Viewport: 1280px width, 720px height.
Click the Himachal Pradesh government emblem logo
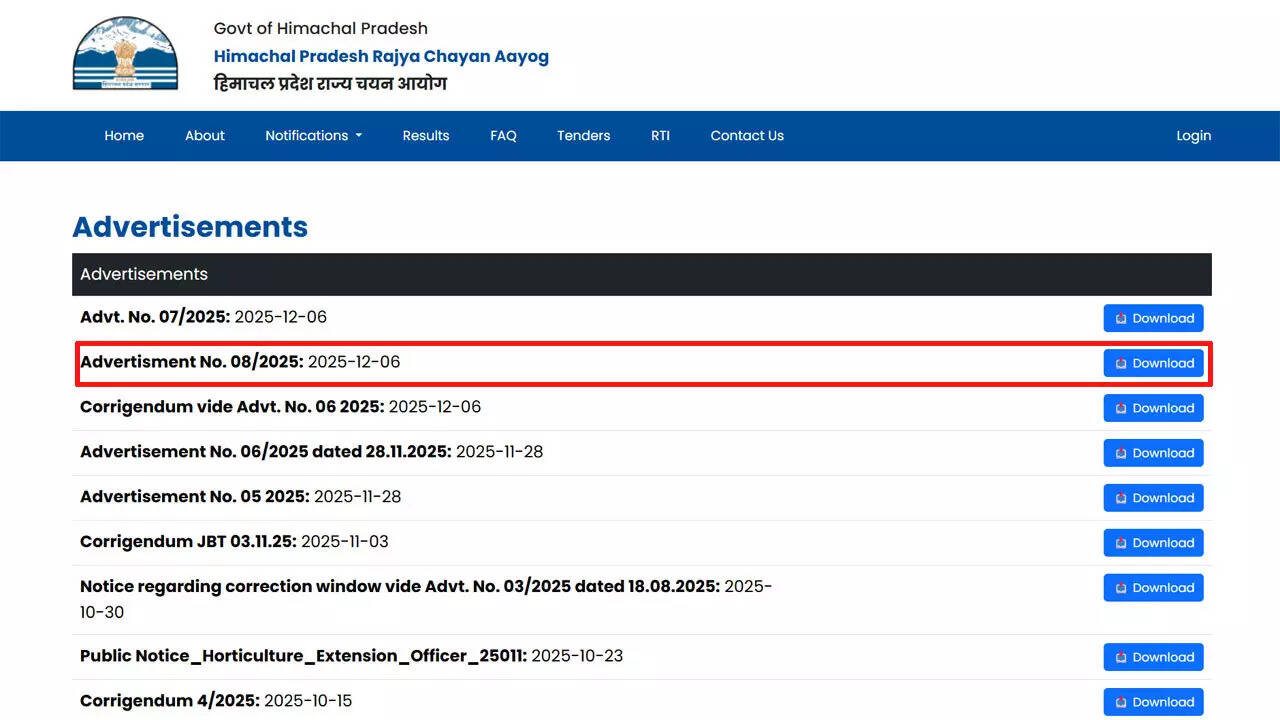pyautogui.click(x=125, y=54)
